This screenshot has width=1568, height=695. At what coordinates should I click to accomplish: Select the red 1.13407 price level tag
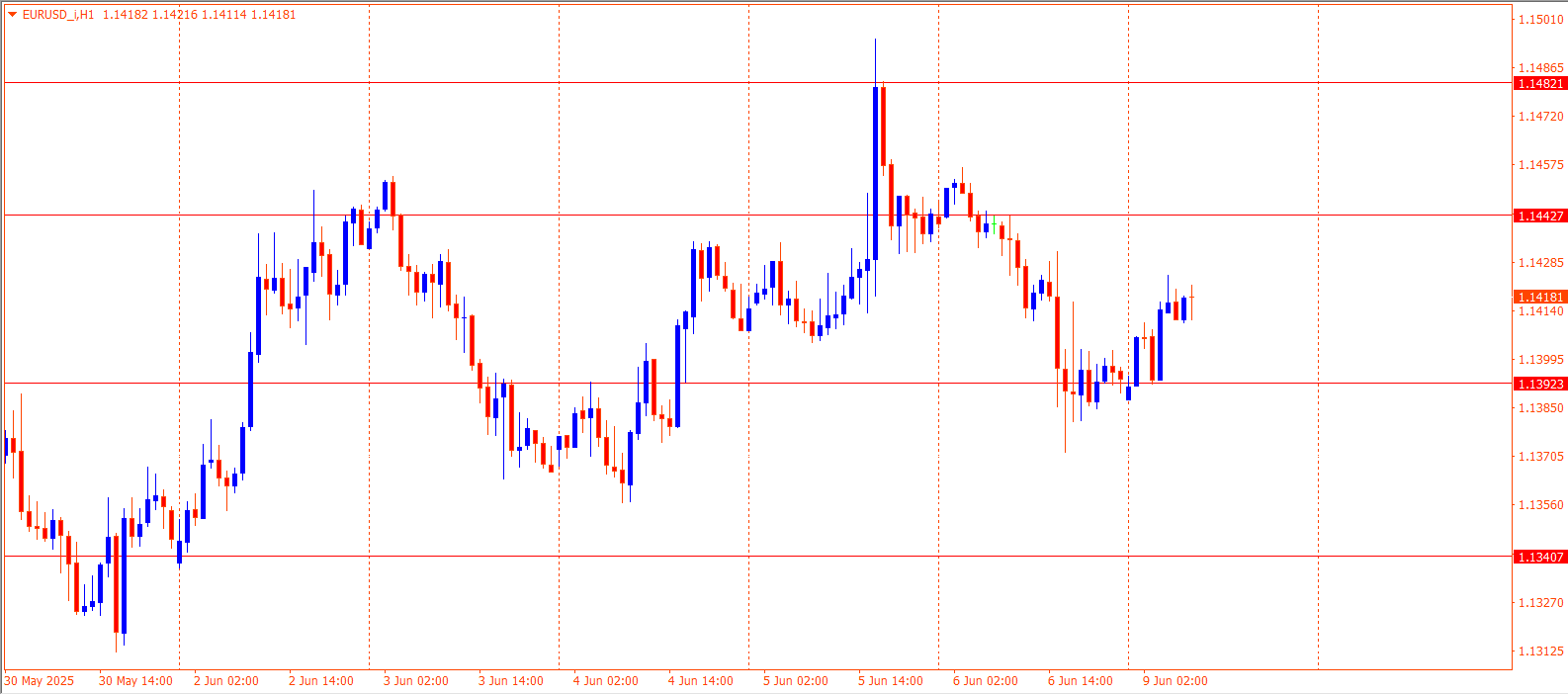pyautogui.click(x=1540, y=558)
